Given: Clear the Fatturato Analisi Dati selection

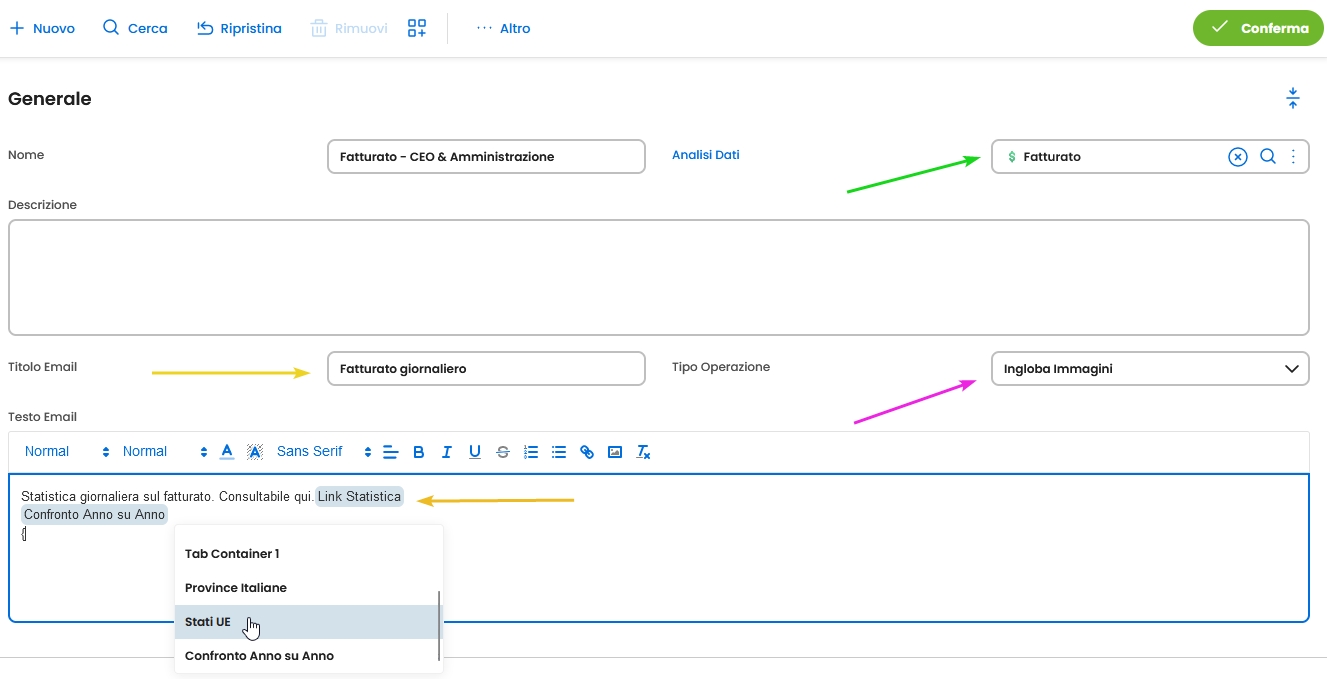Looking at the screenshot, I should (1238, 156).
